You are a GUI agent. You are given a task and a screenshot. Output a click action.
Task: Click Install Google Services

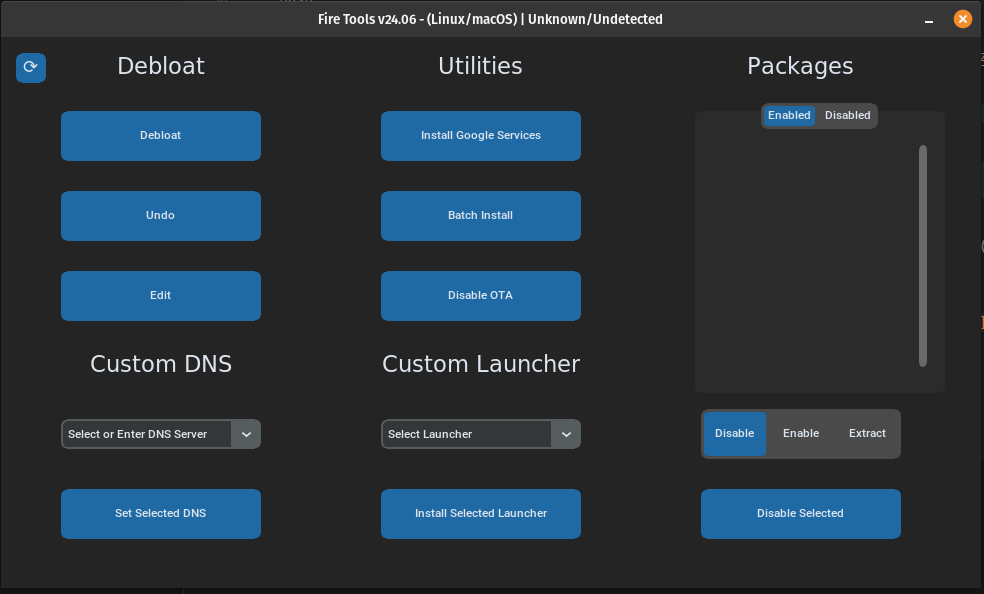[x=480, y=136]
